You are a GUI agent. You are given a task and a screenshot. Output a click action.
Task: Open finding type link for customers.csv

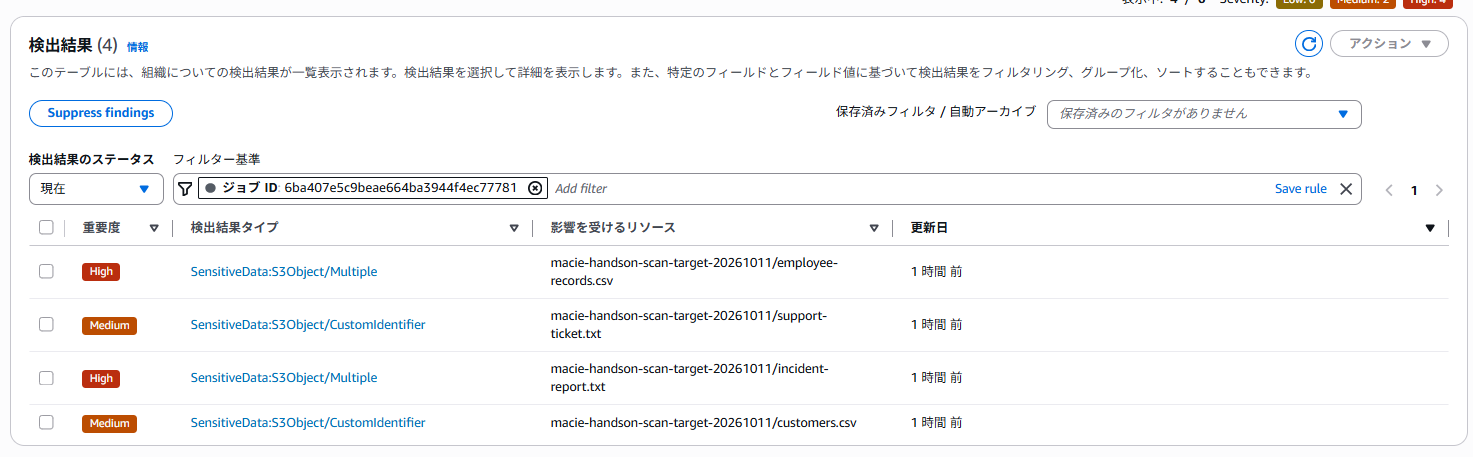point(308,422)
